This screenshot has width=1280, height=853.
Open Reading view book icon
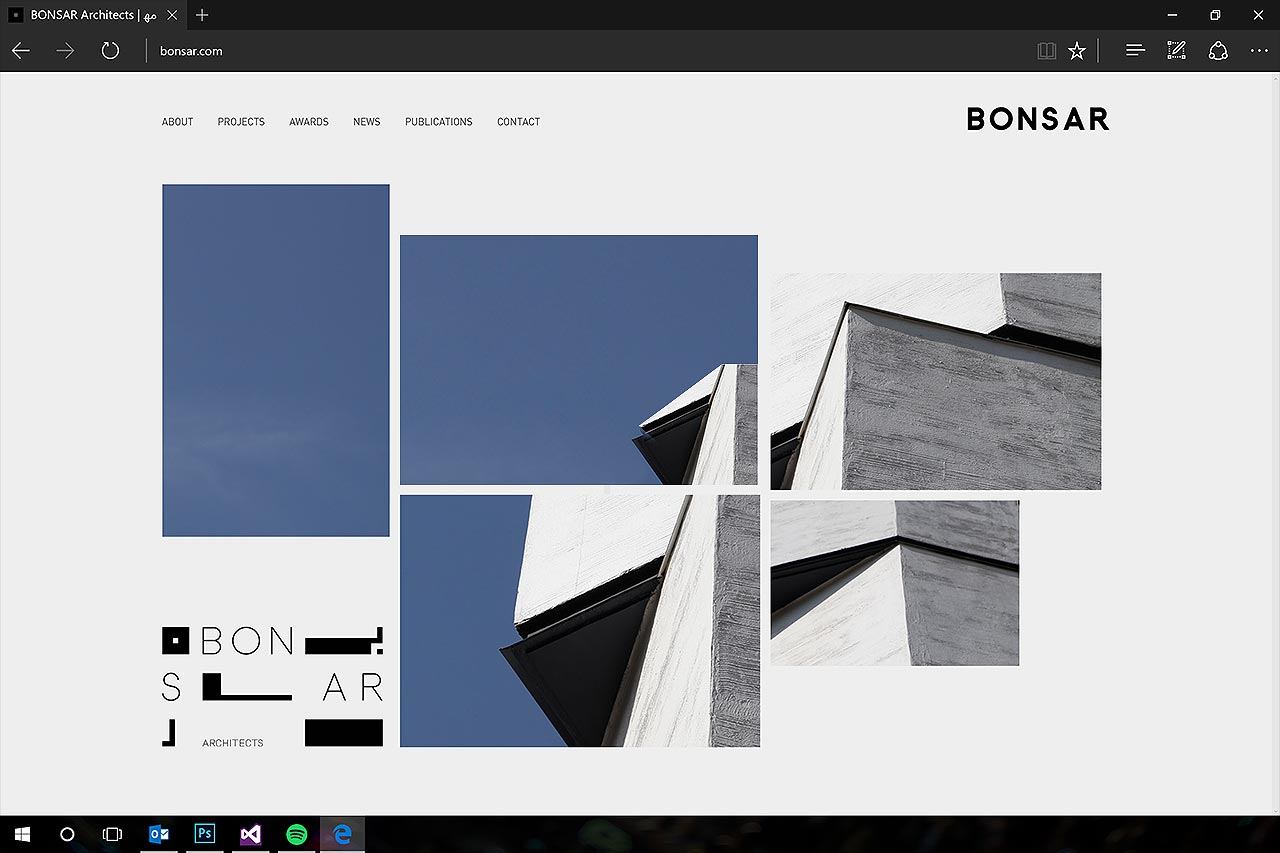pos(1047,50)
